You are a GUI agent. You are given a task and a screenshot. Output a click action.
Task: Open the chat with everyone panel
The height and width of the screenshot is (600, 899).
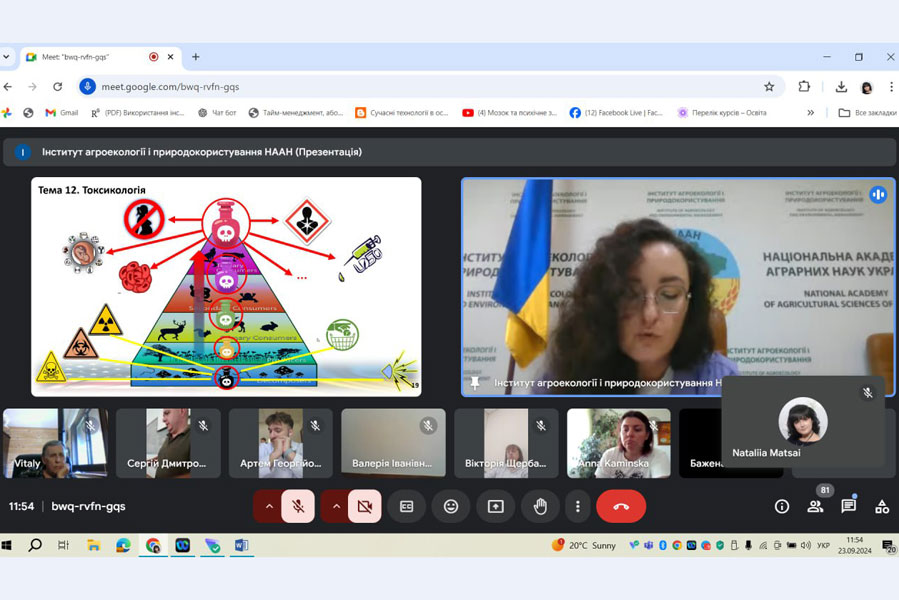click(848, 507)
